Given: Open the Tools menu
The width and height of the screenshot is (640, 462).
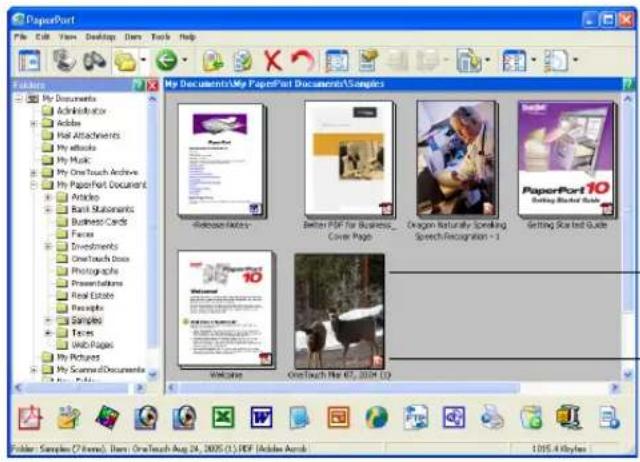Looking at the screenshot, I should [x=160, y=37].
